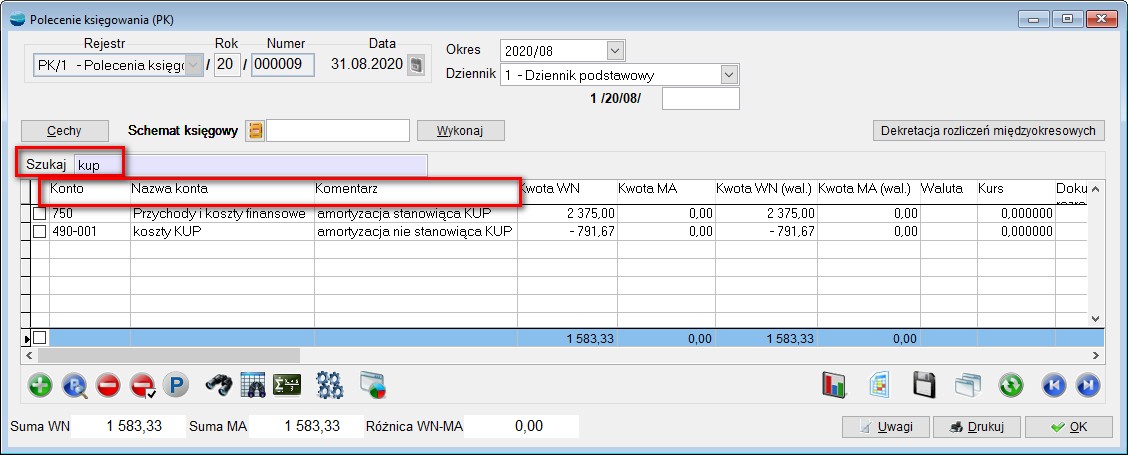The width and height of the screenshot is (1128, 455).
Task: Click Kwota WN value 2 375,00
Action: pyautogui.click(x=567, y=214)
